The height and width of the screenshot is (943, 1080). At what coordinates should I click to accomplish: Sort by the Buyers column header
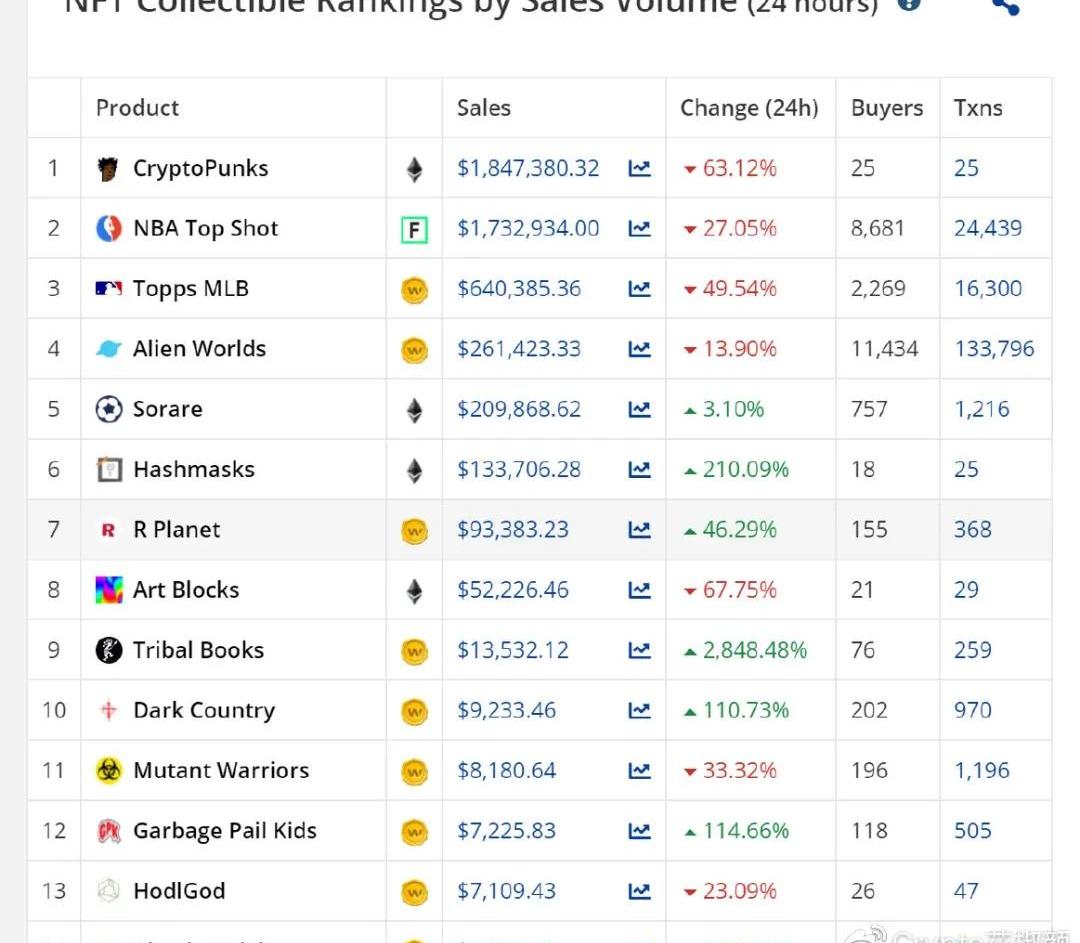point(886,108)
